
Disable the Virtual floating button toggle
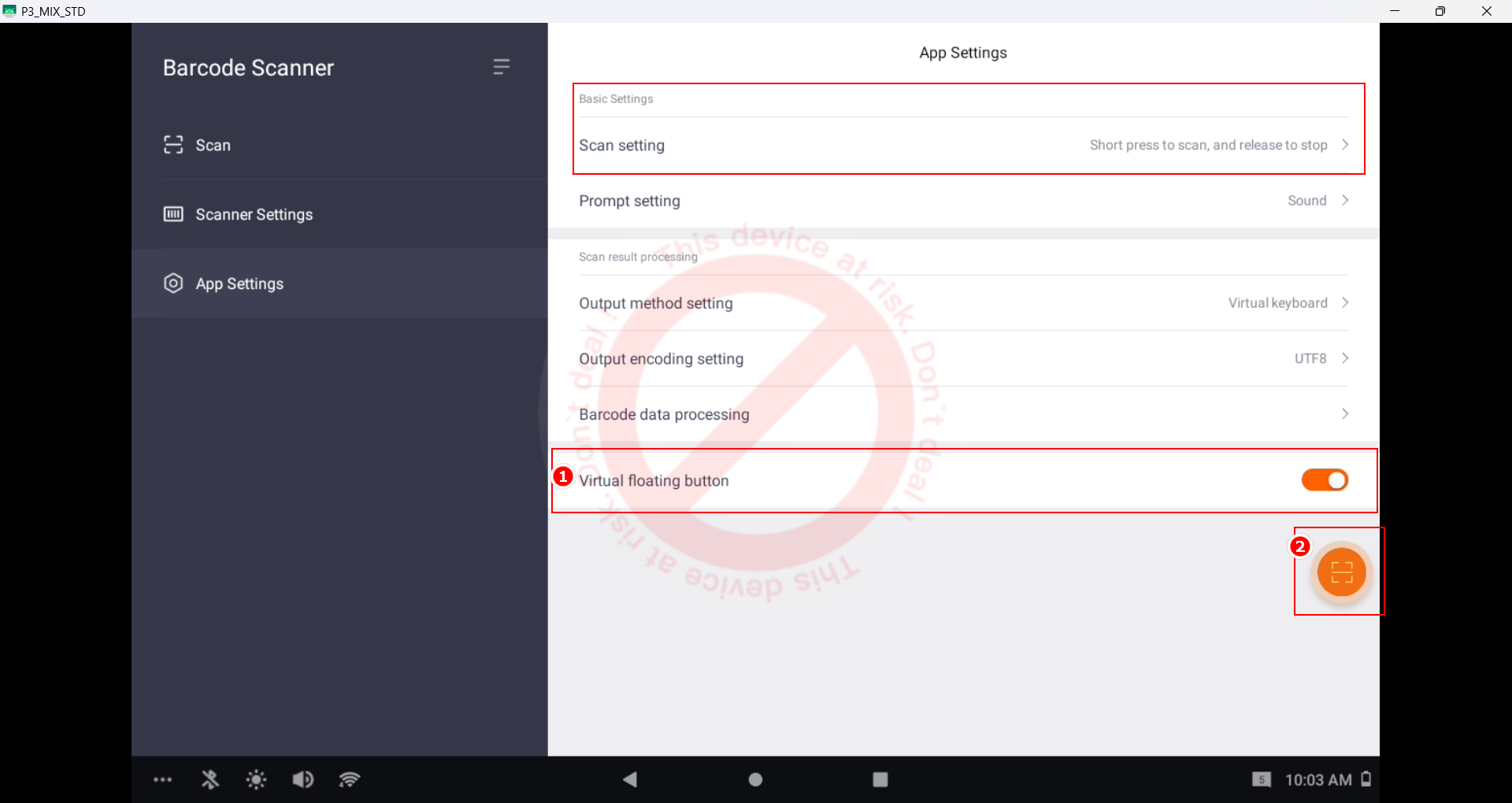coord(1325,480)
